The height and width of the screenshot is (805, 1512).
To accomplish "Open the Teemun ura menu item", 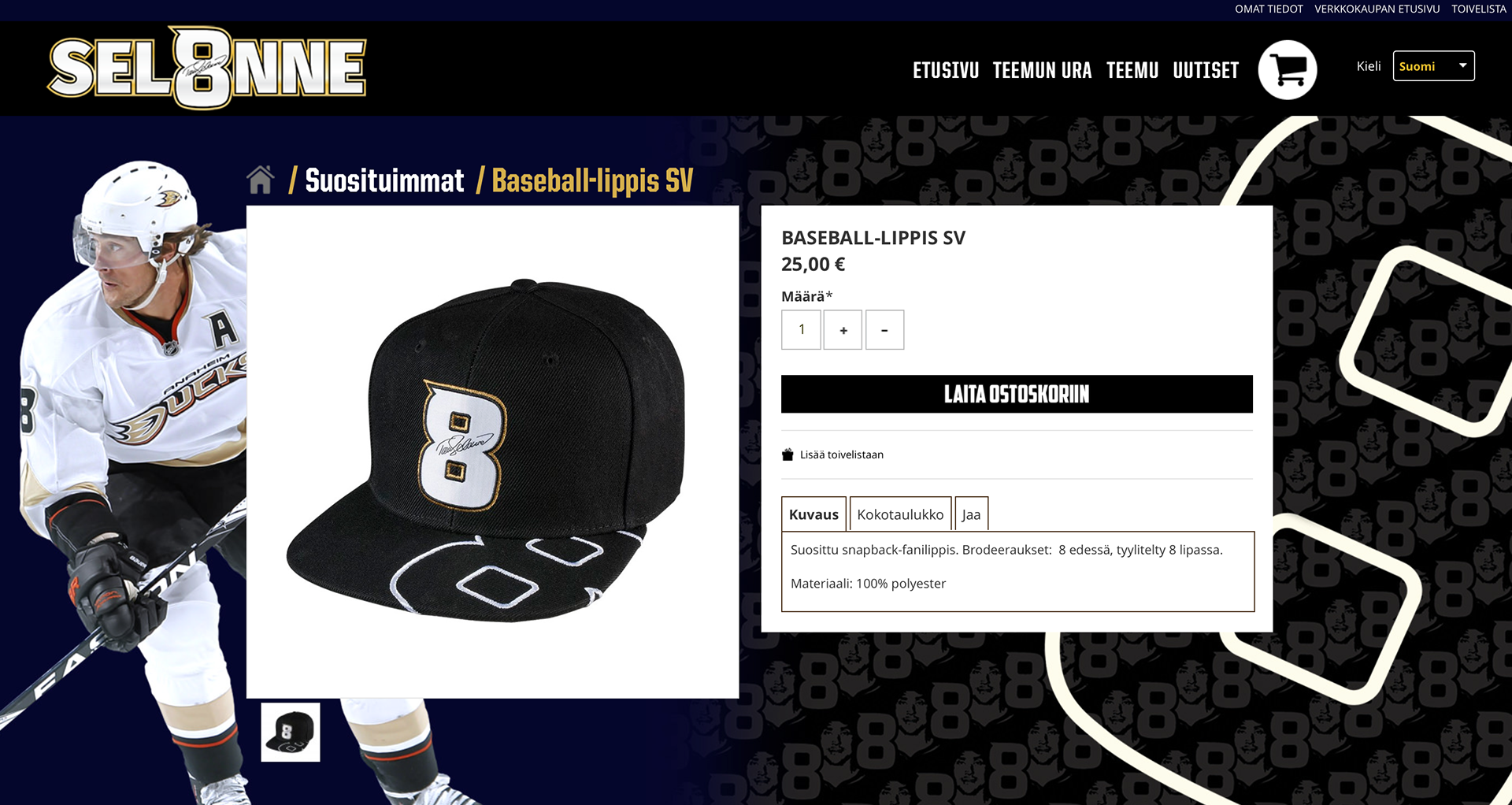I will [1042, 71].
